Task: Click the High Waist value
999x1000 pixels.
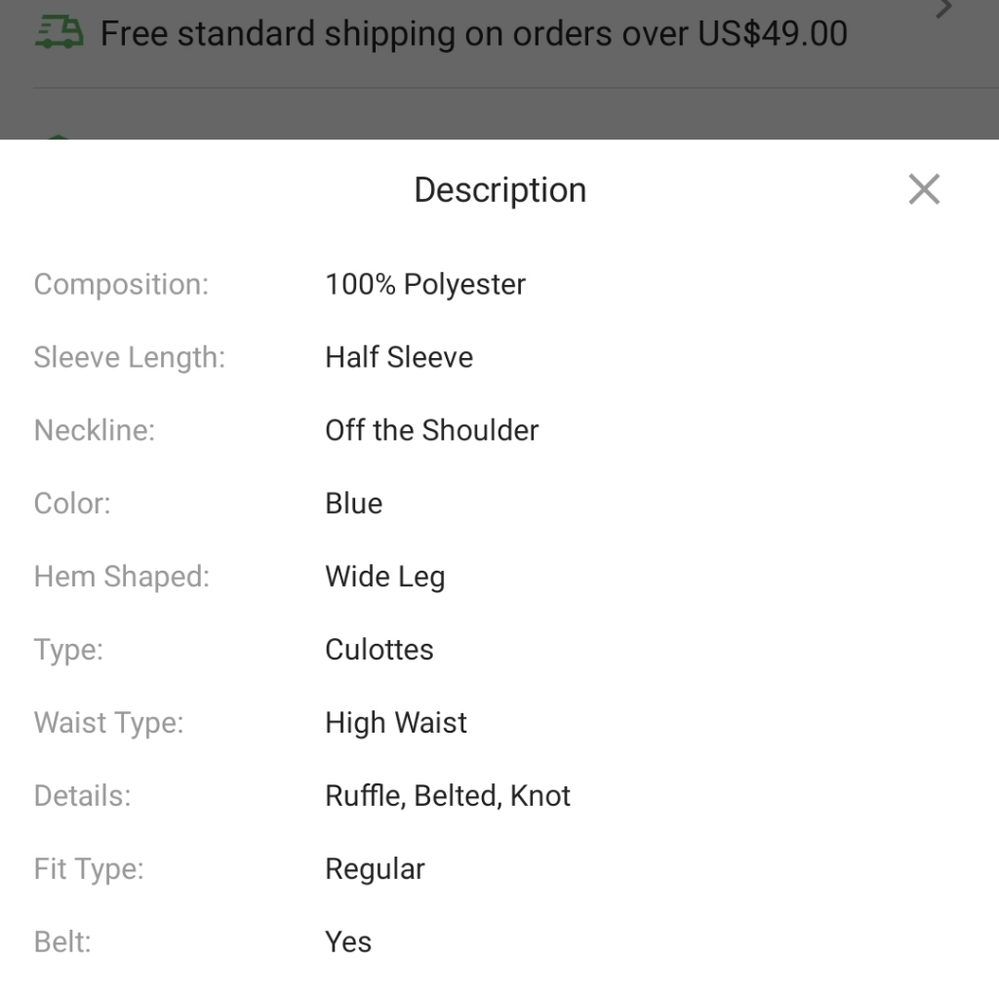Action: coord(396,723)
